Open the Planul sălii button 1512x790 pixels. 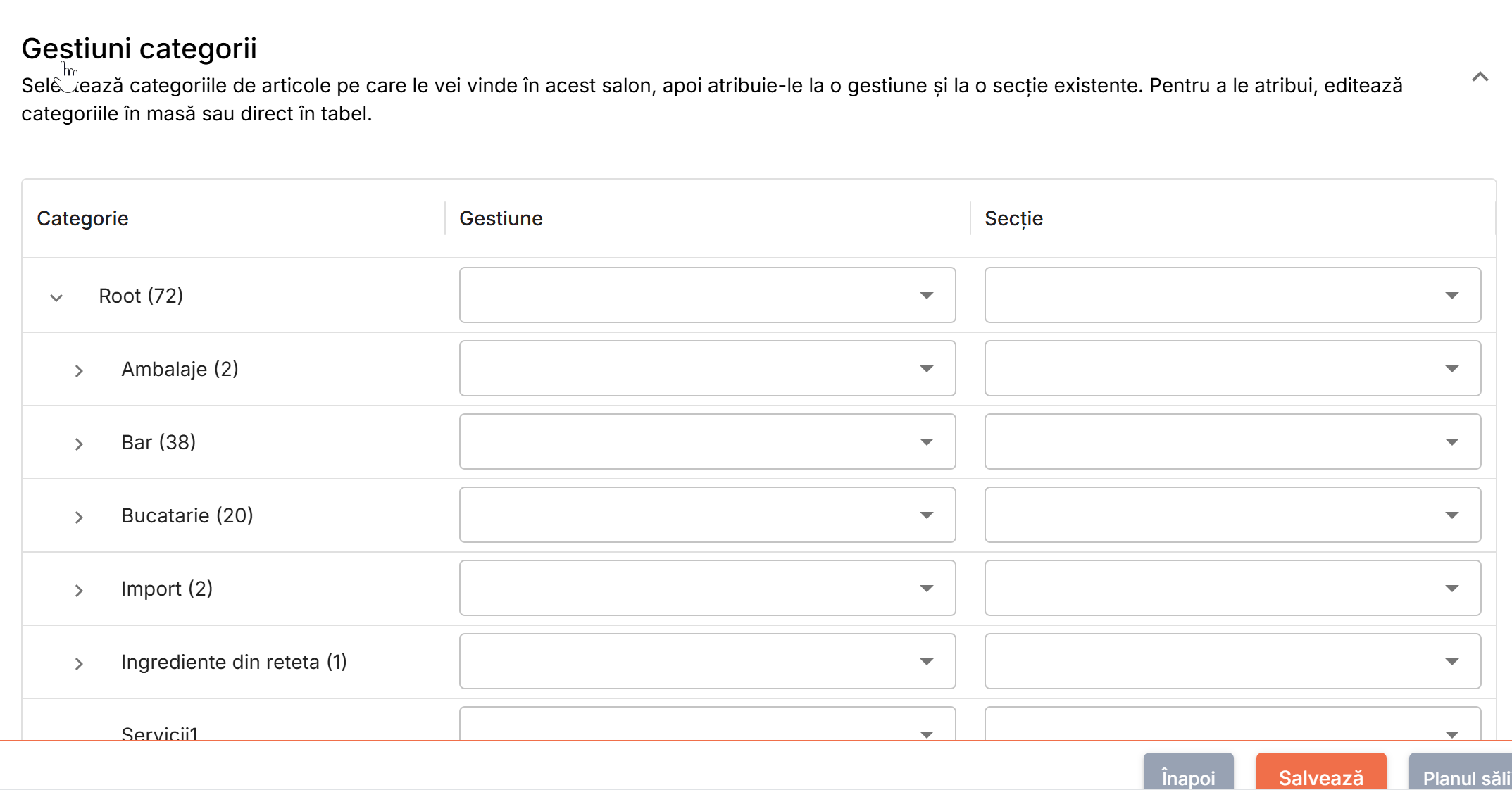(1461, 772)
